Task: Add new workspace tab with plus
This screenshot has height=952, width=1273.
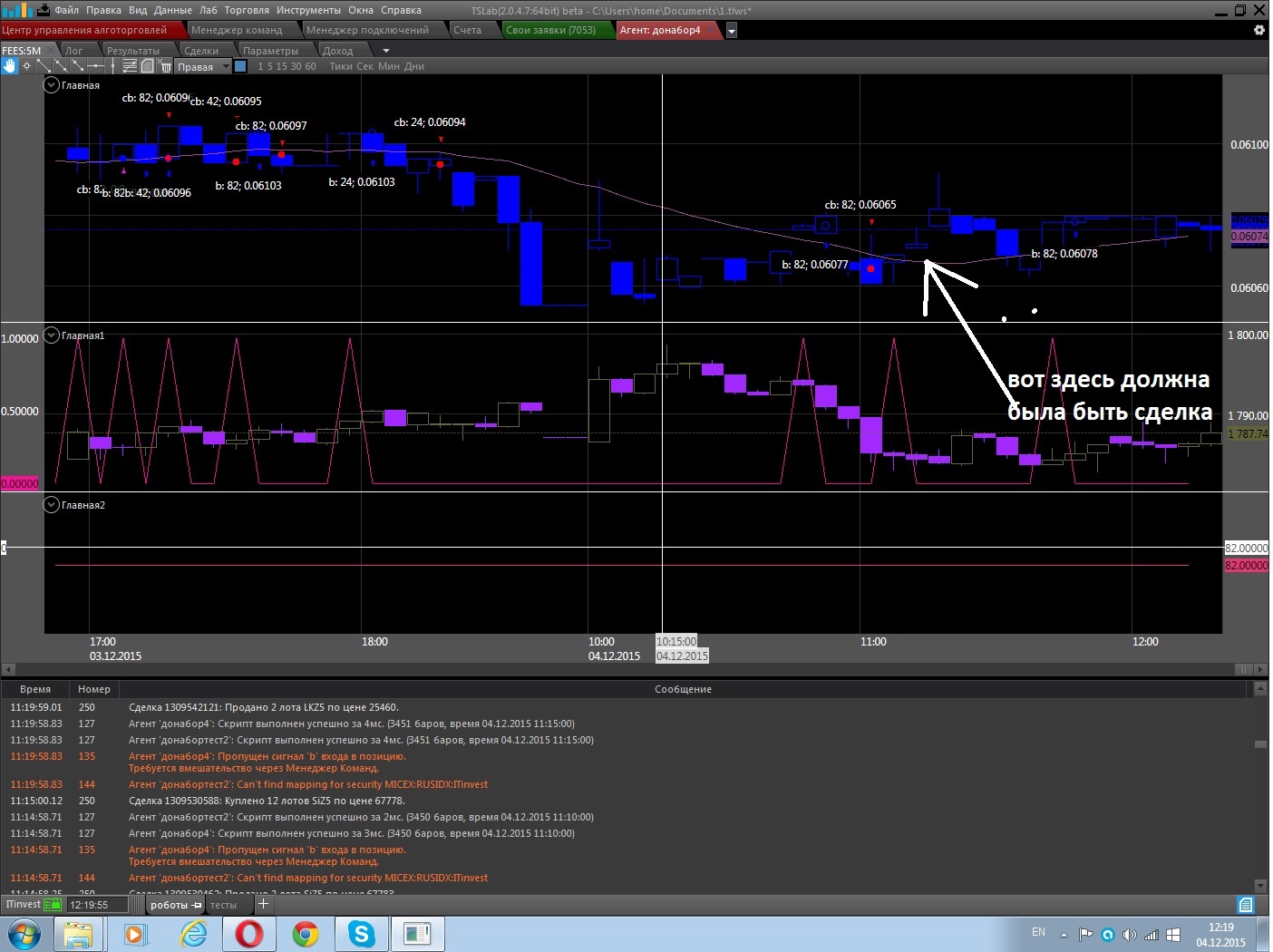Action: pyautogui.click(x=263, y=904)
